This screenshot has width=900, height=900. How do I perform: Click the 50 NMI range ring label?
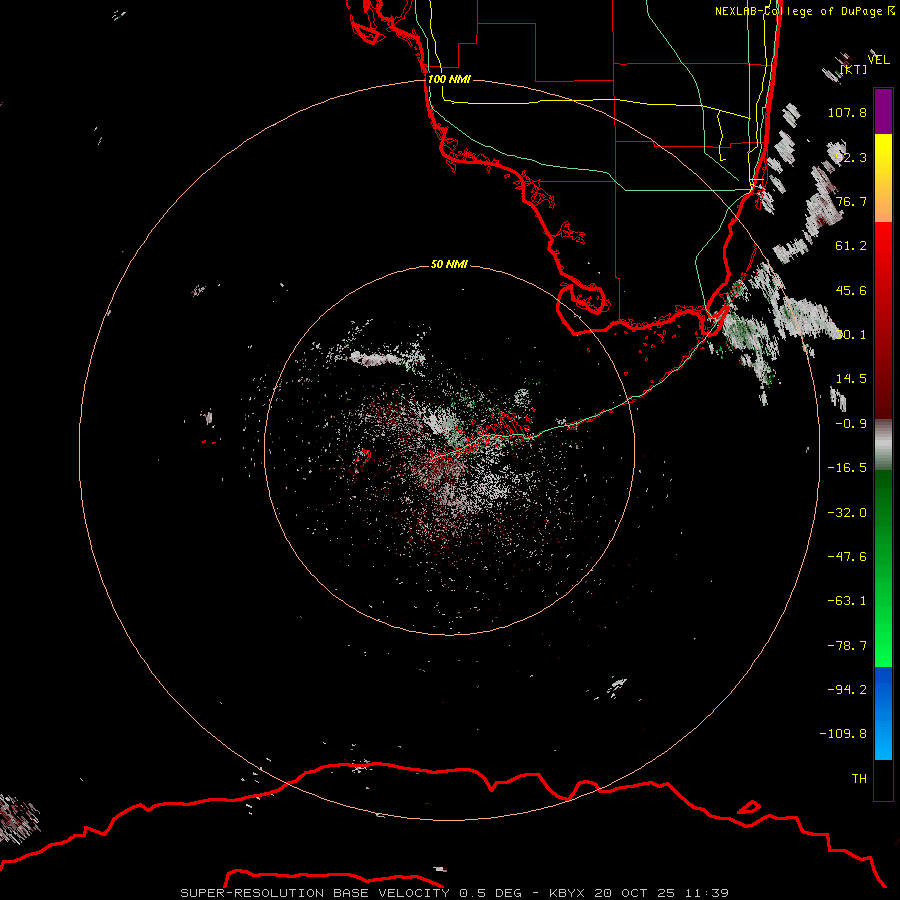point(449,264)
